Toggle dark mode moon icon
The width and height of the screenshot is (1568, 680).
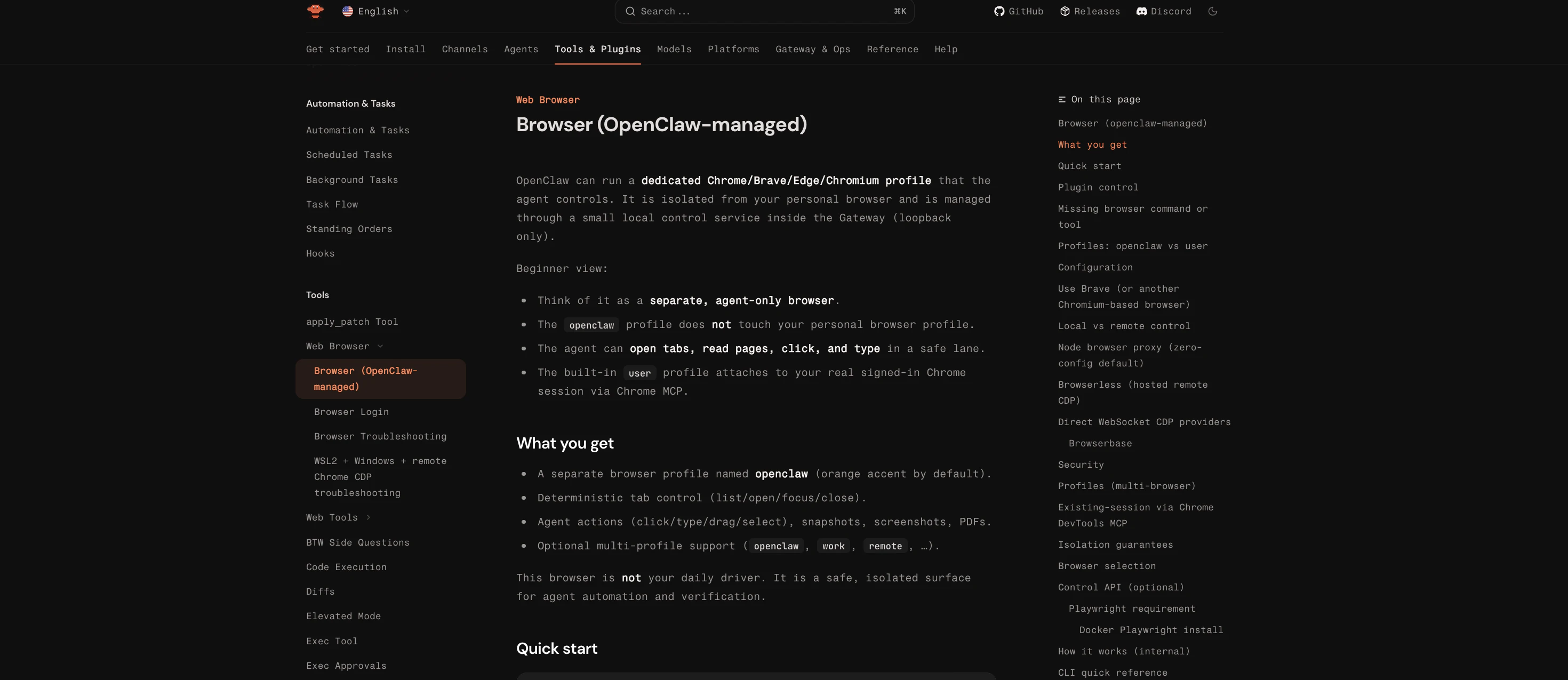(1212, 11)
